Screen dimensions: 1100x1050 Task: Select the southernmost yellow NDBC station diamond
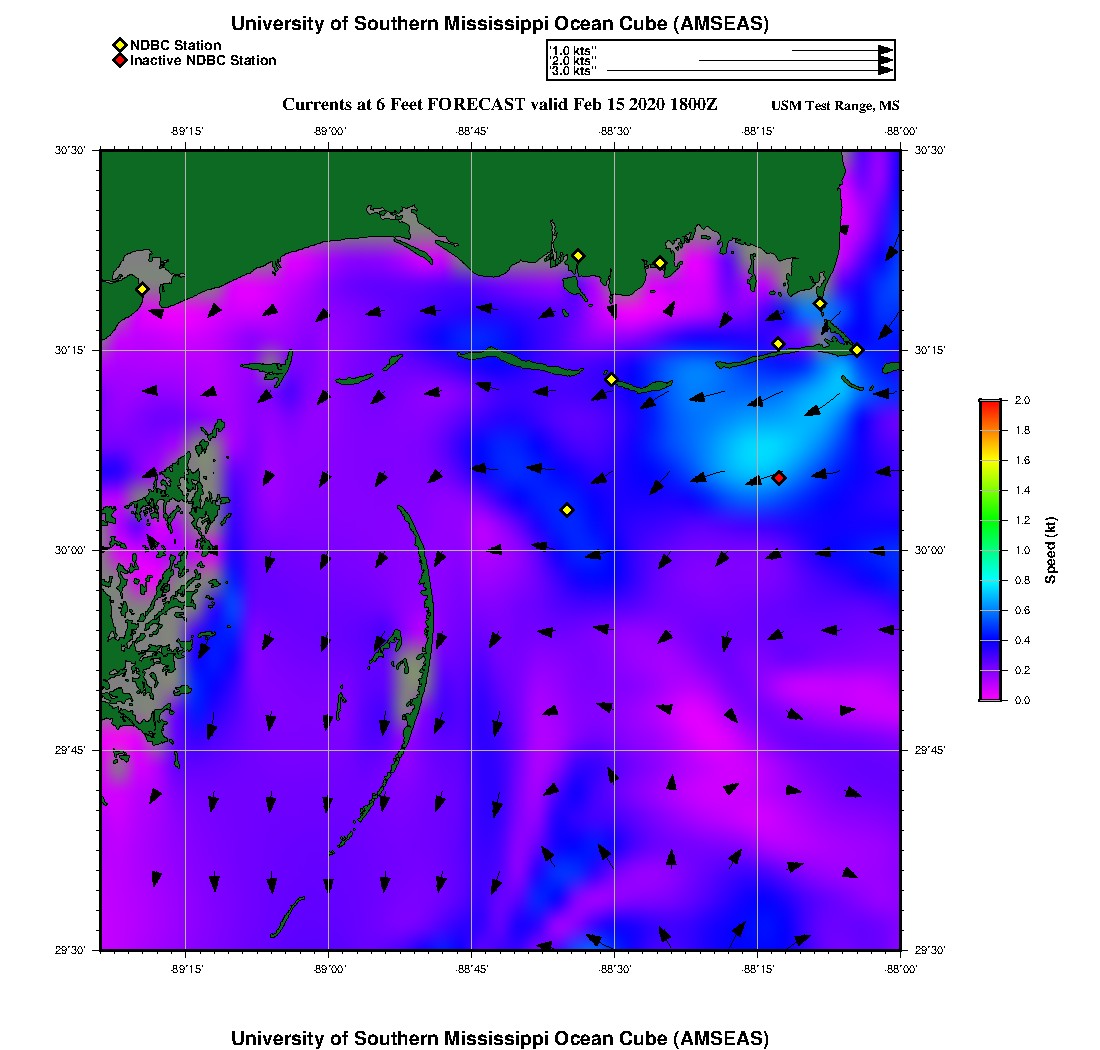pyautogui.click(x=567, y=510)
